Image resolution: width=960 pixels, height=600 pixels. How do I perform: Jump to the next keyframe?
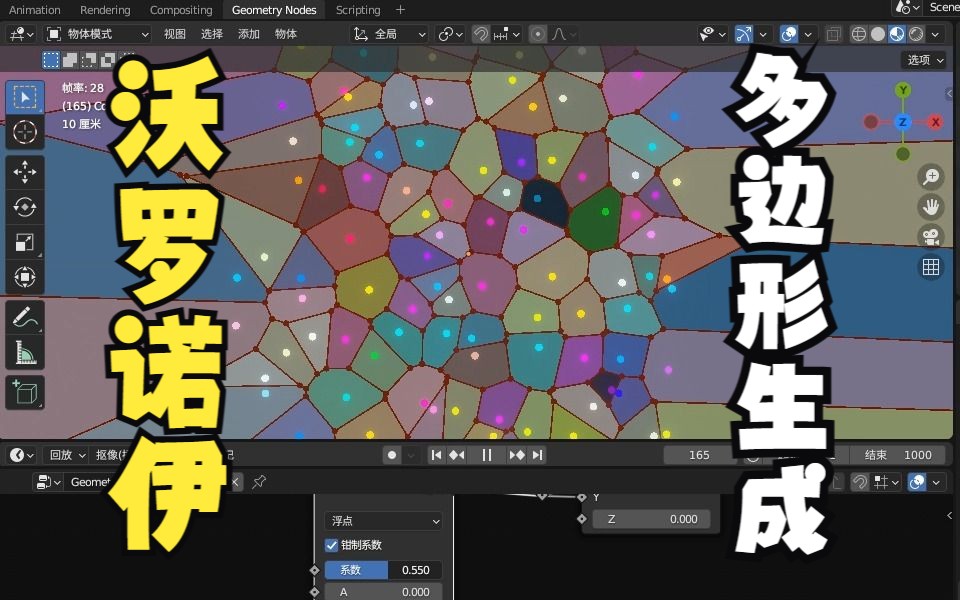coord(517,455)
